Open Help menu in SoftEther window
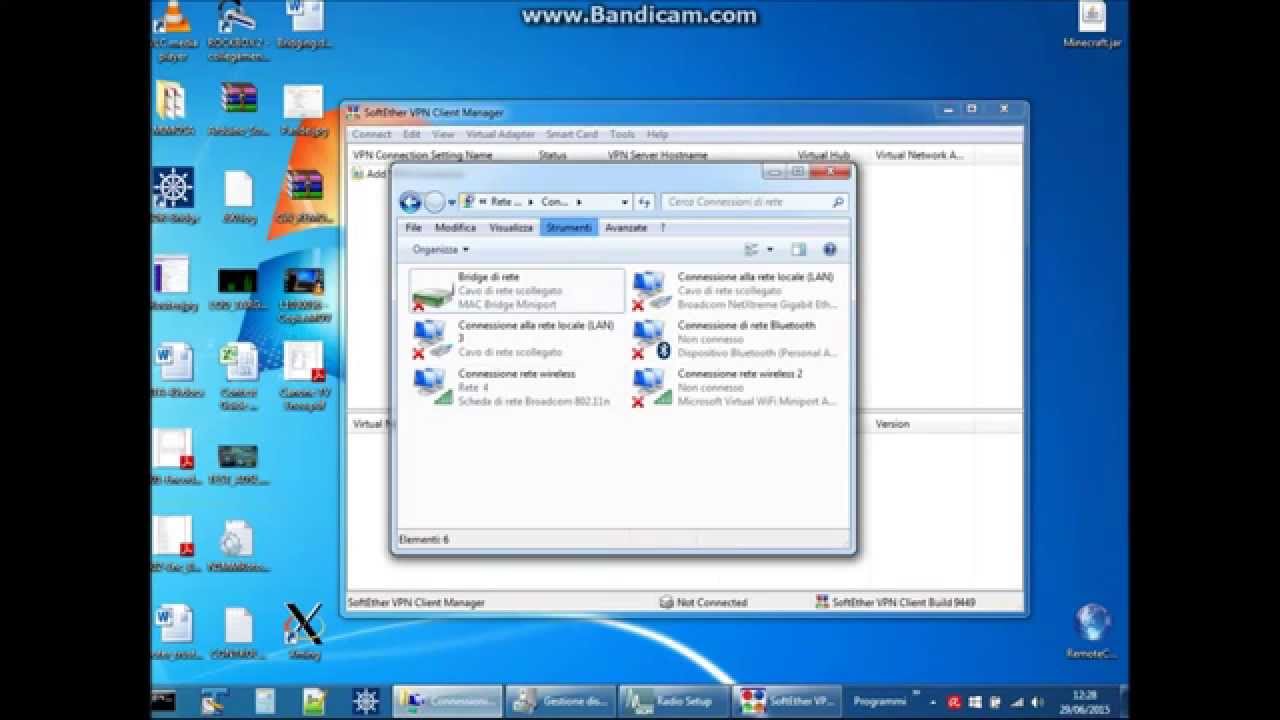1280x720 pixels. [x=657, y=134]
